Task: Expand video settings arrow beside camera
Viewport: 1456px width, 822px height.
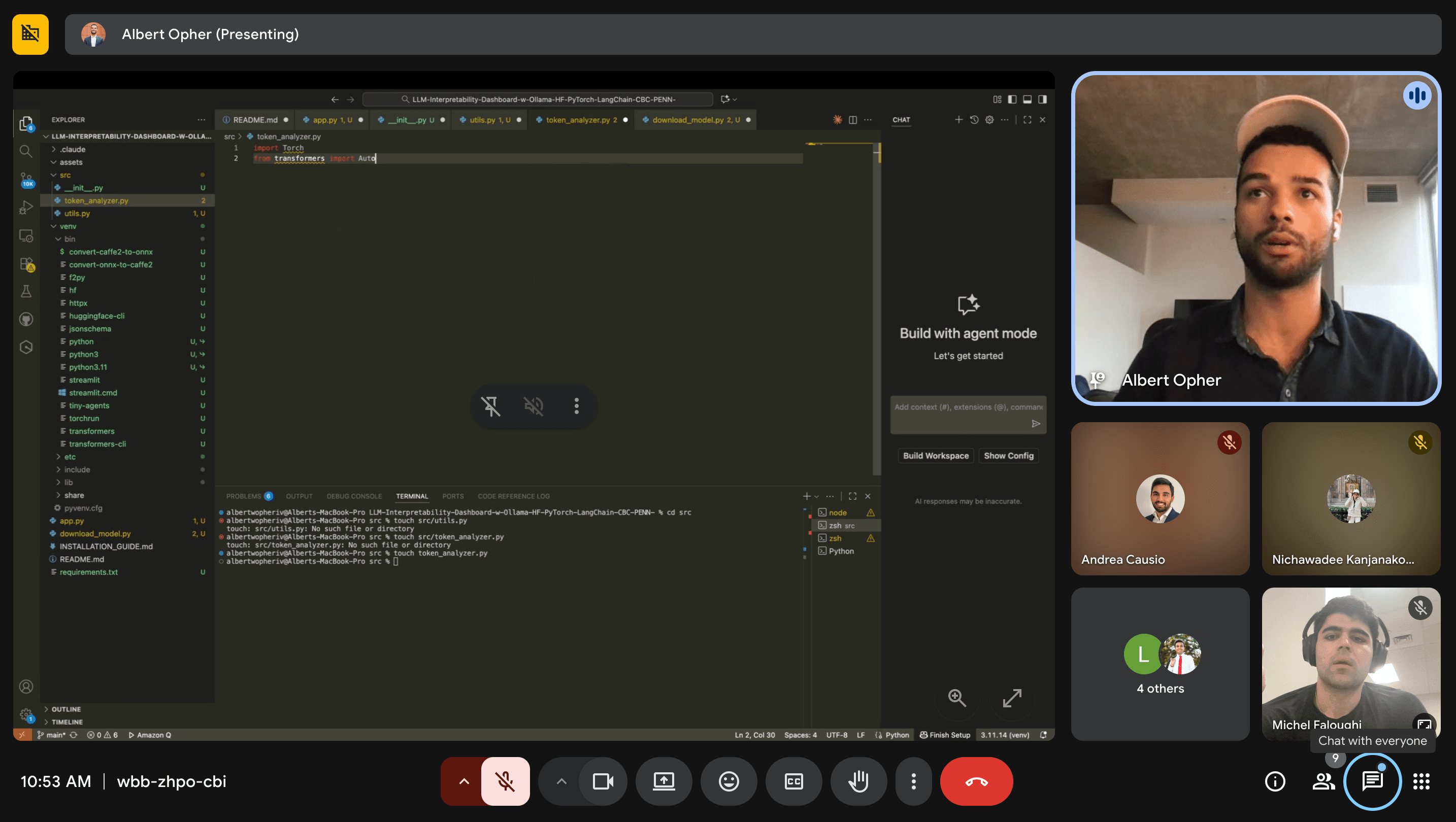Action: [x=561, y=781]
